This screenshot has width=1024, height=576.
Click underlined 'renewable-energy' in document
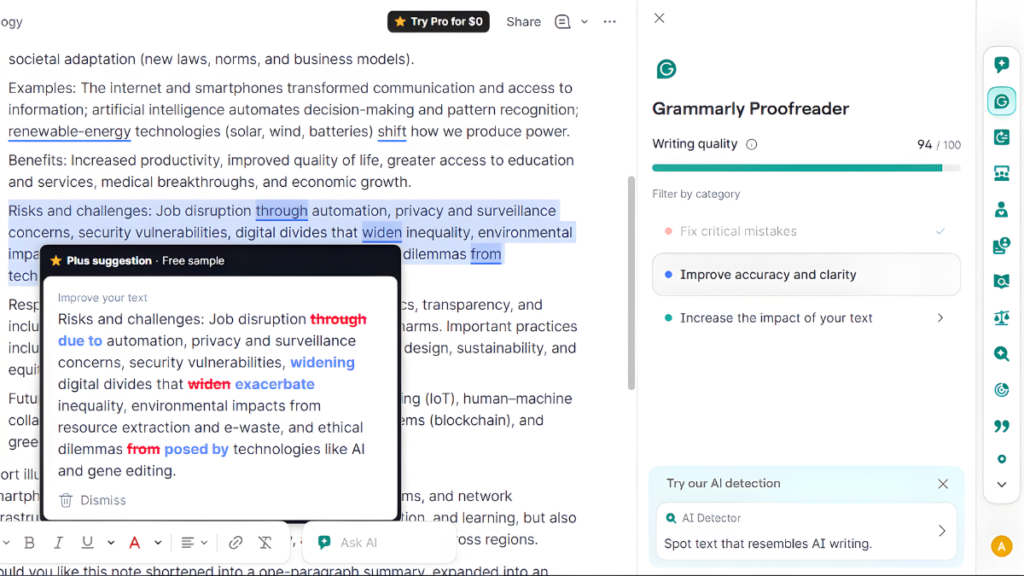[x=69, y=131]
